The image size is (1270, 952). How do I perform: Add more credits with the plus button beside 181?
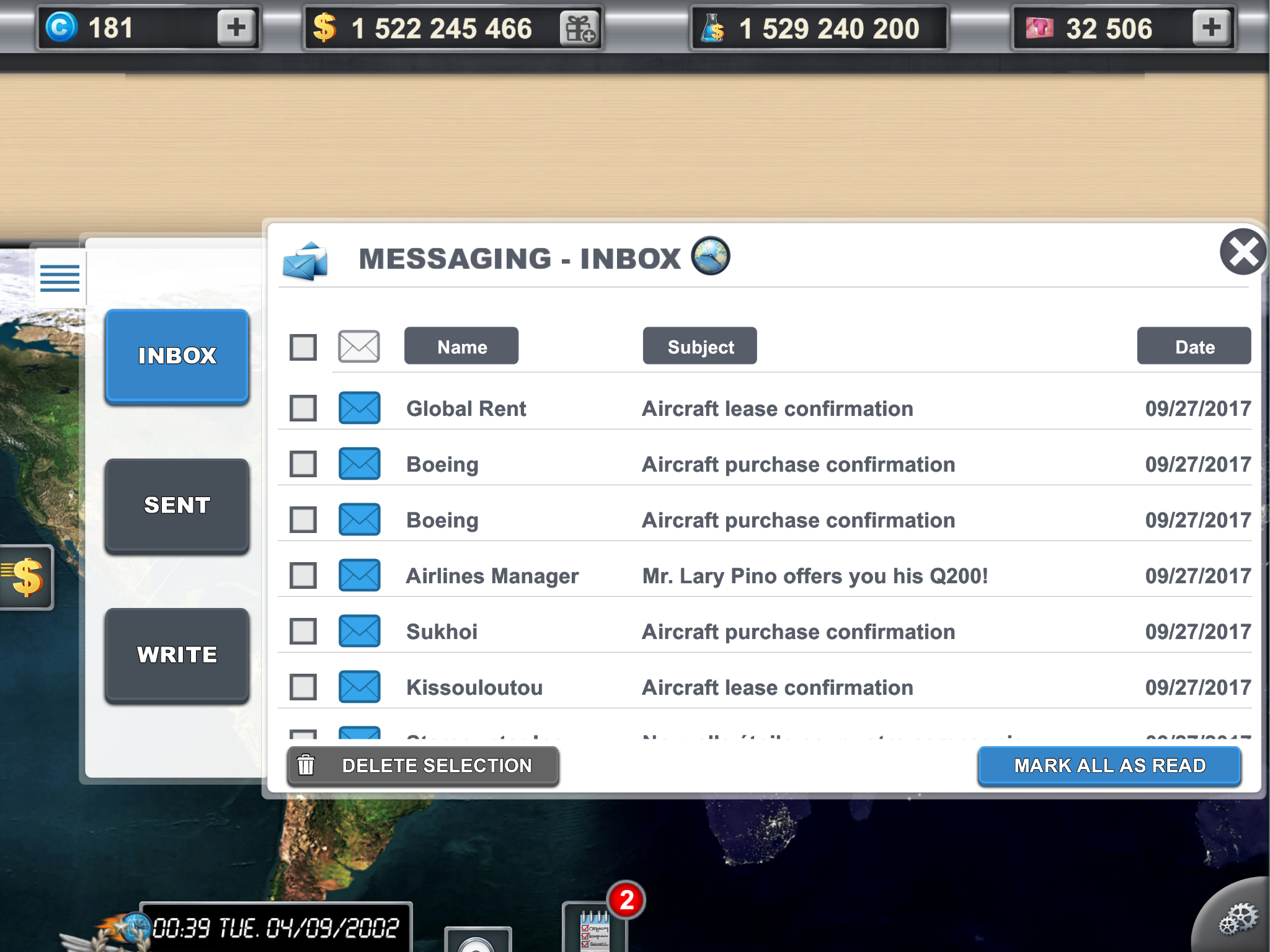[236, 28]
